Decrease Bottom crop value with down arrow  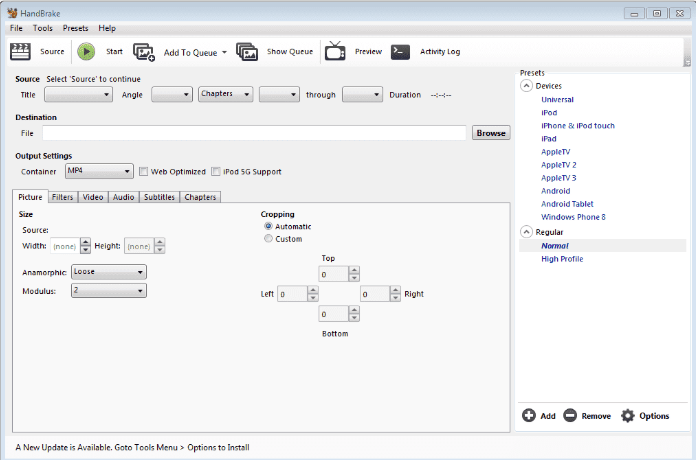pyautogui.click(x=354, y=317)
